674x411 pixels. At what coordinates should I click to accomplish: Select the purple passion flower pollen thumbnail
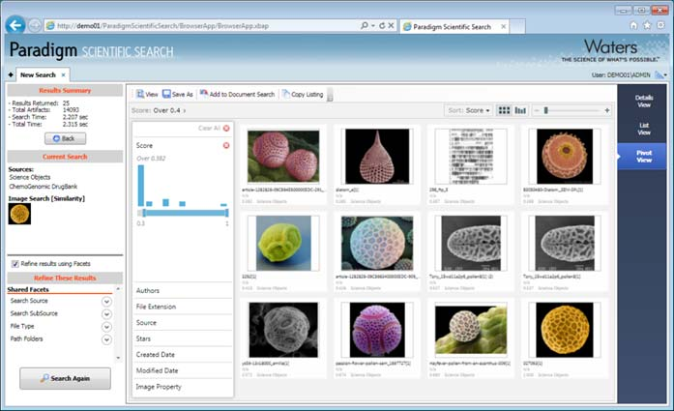(x=377, y=330)
